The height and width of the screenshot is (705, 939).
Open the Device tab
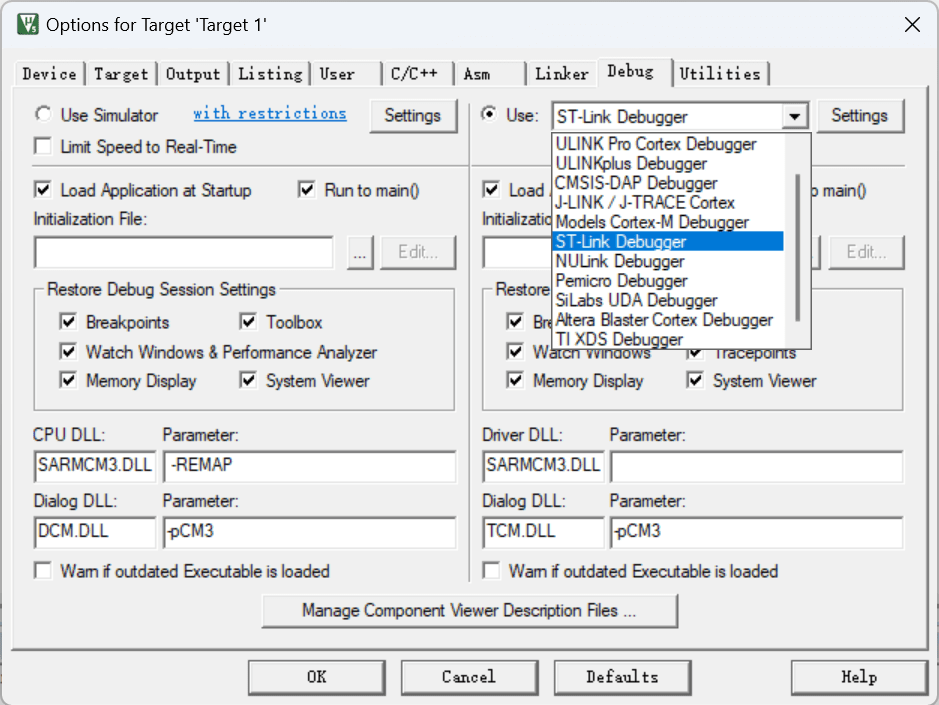click(49, 74)
